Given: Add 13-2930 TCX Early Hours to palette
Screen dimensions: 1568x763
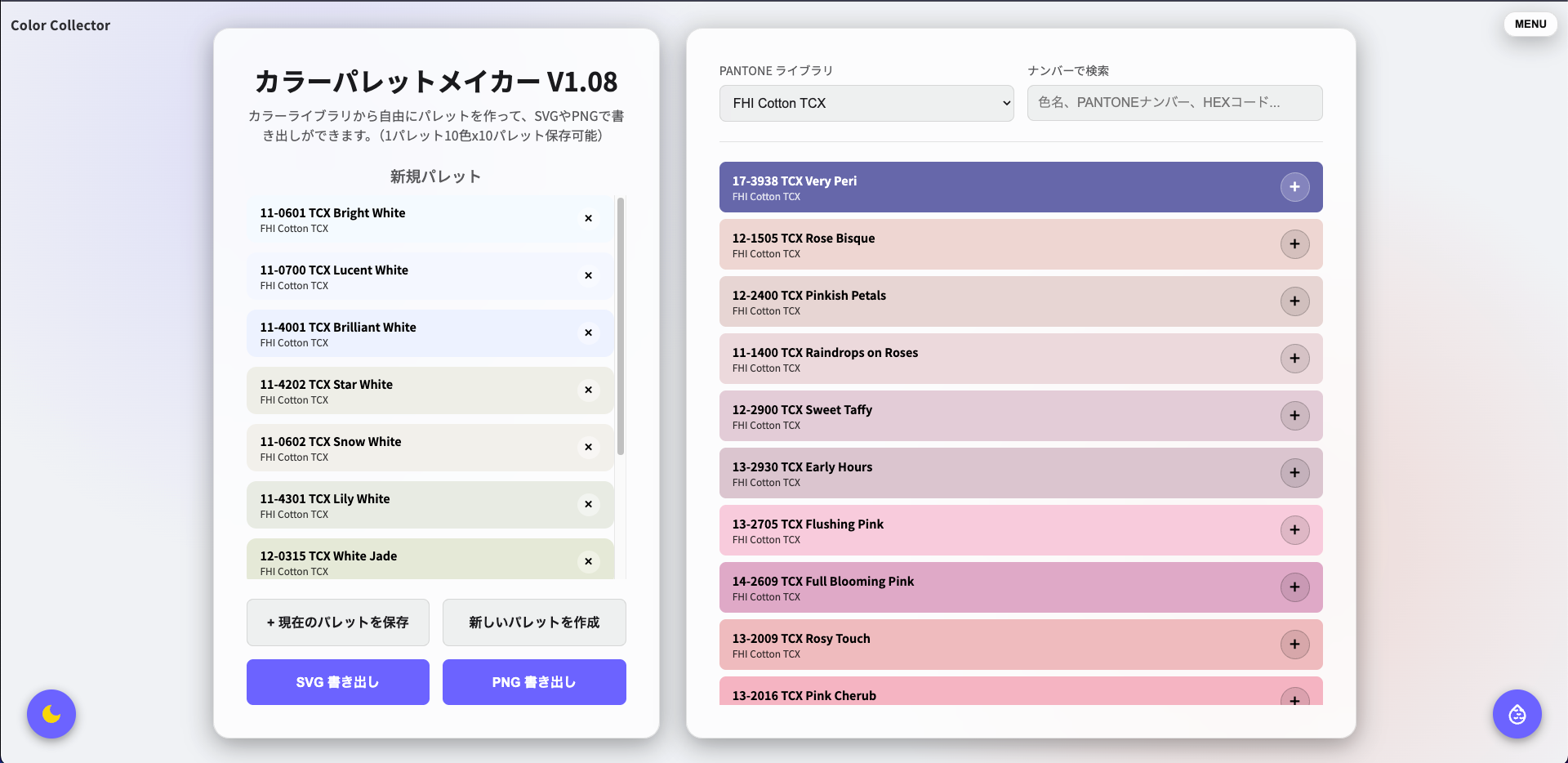Looking at the screenshot, I should click(1294, 473).
